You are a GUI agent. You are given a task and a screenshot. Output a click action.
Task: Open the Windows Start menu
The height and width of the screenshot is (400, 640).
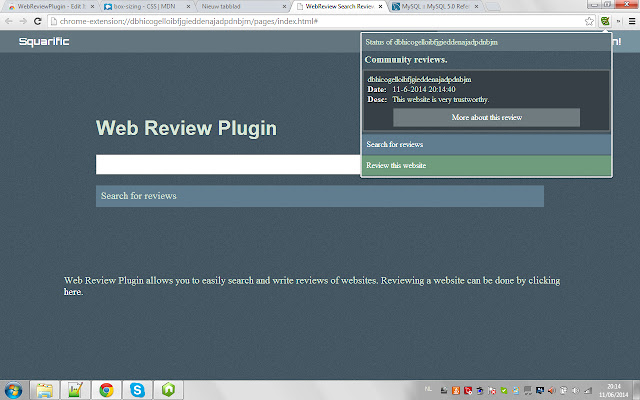[x=13, y=390]
